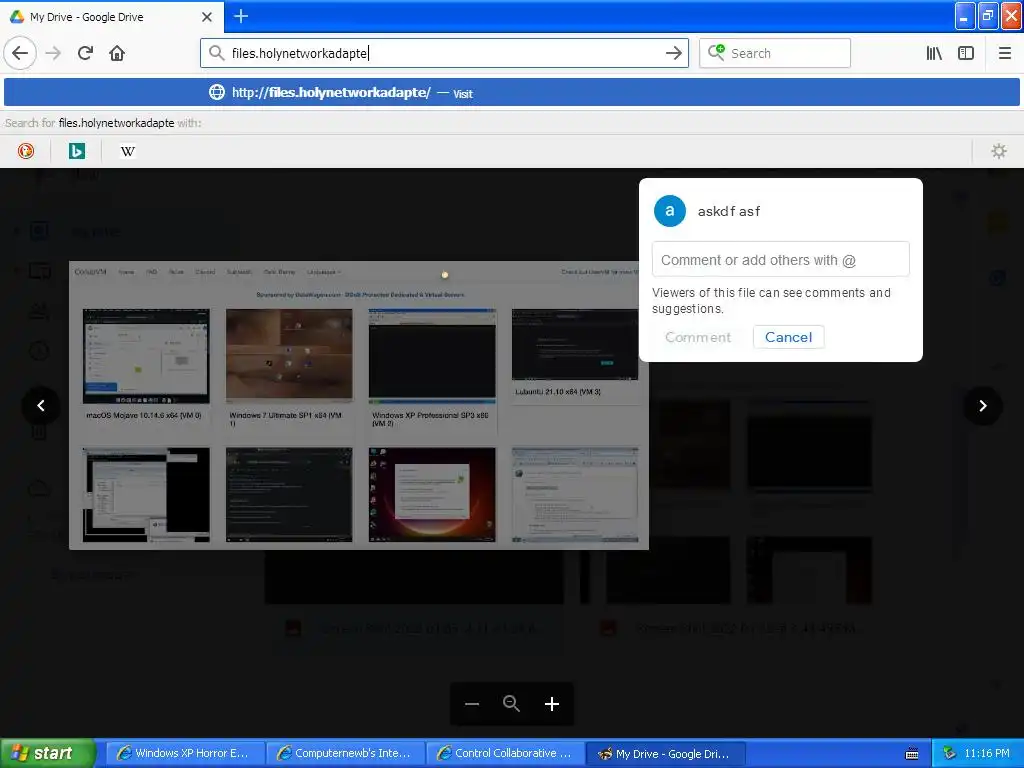Open the browser home page
This screenshot has width=1024, height=768.
click(x=117, y=53)
